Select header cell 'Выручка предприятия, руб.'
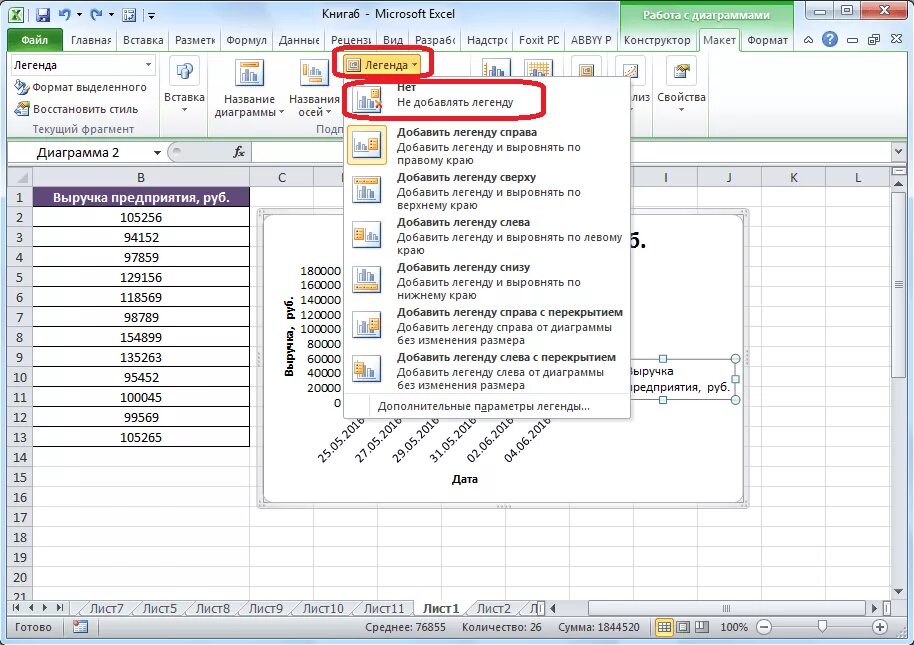The height and width of the screenshot is (645, 914). tap(141, 197)
